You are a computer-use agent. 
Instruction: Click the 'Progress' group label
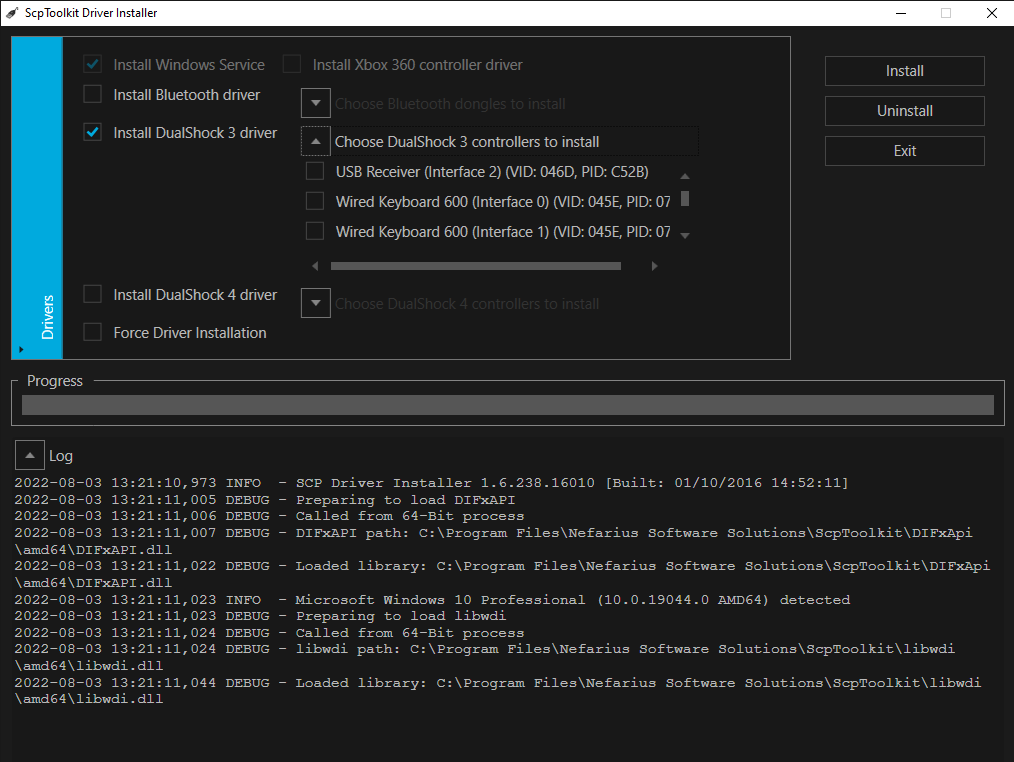coord(55,381)
